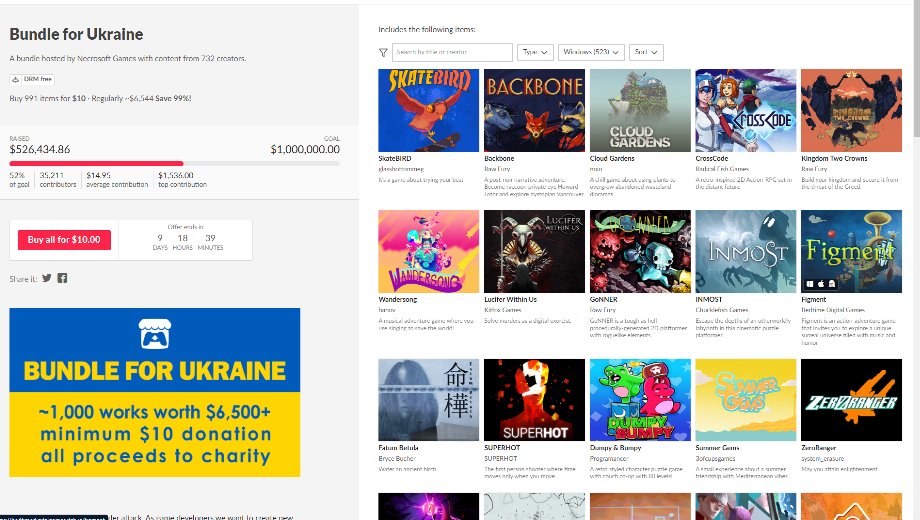Expand the Windows (523) platform dropdown
920x520 pixels.
point(591,52)
